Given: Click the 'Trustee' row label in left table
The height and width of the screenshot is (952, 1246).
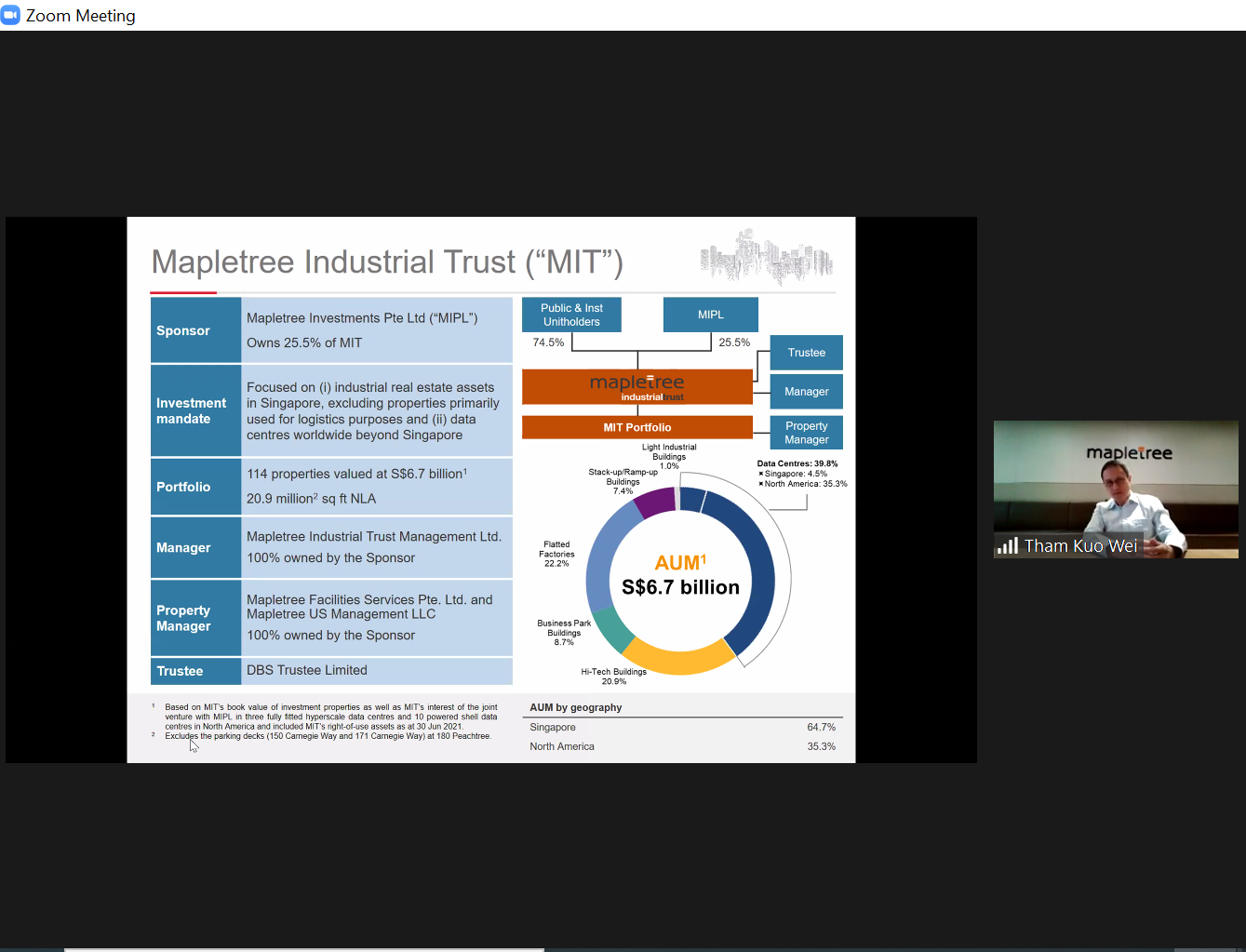Looking at the screenshot, I should coord(195,671).
